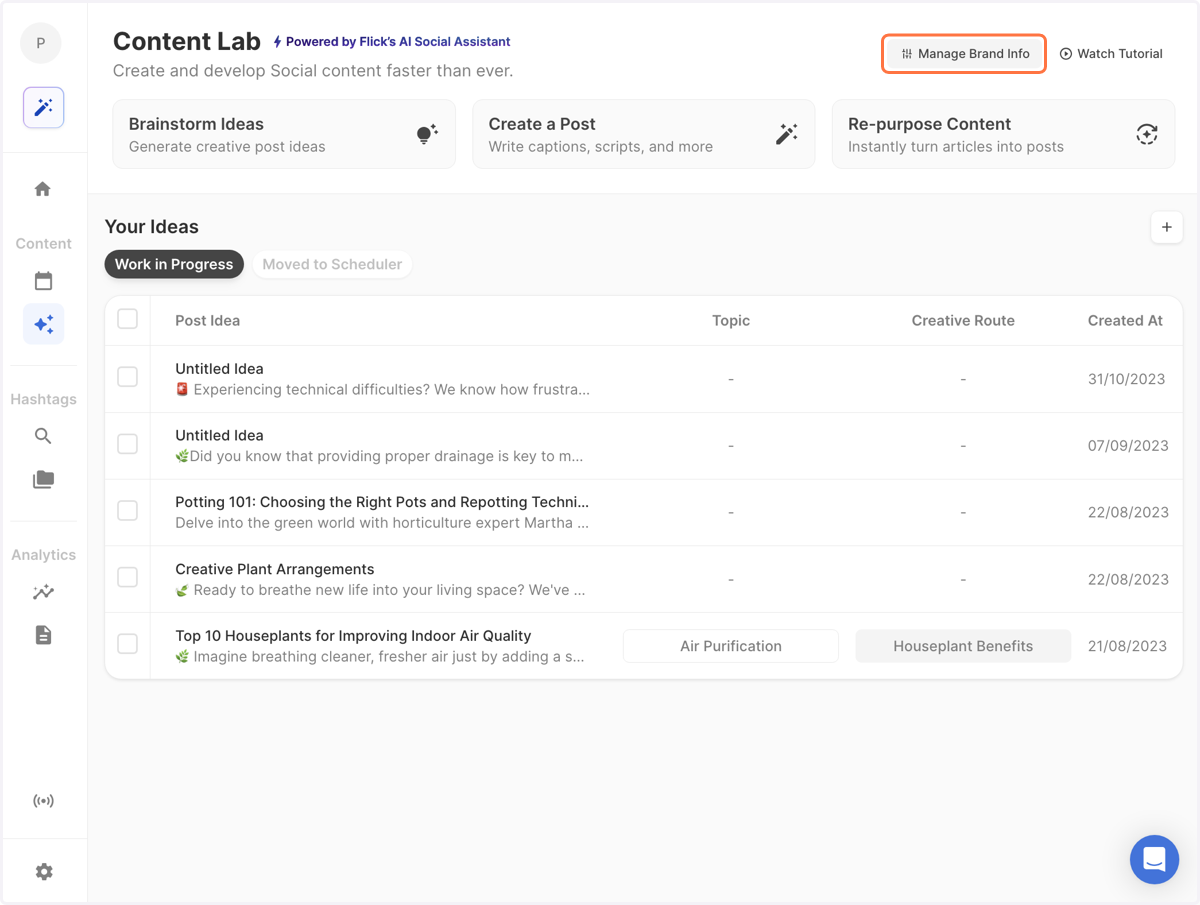Click Watch Tutorial
The width and height of the screenshot is (1200, 905).
(x=1111, y=54)
